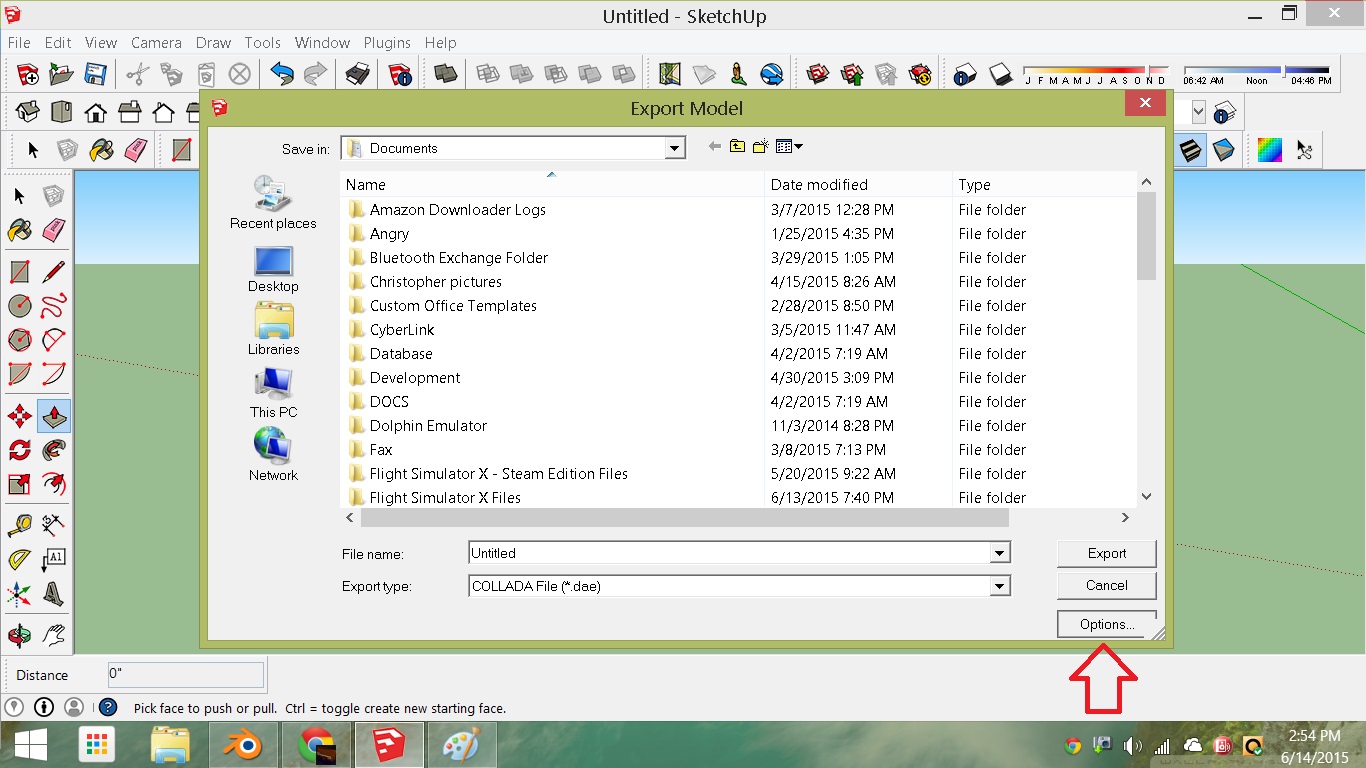Screen dimensions: 1366x768
Task: Select the Outer Shell solid tool
Action: pos(446,74)
